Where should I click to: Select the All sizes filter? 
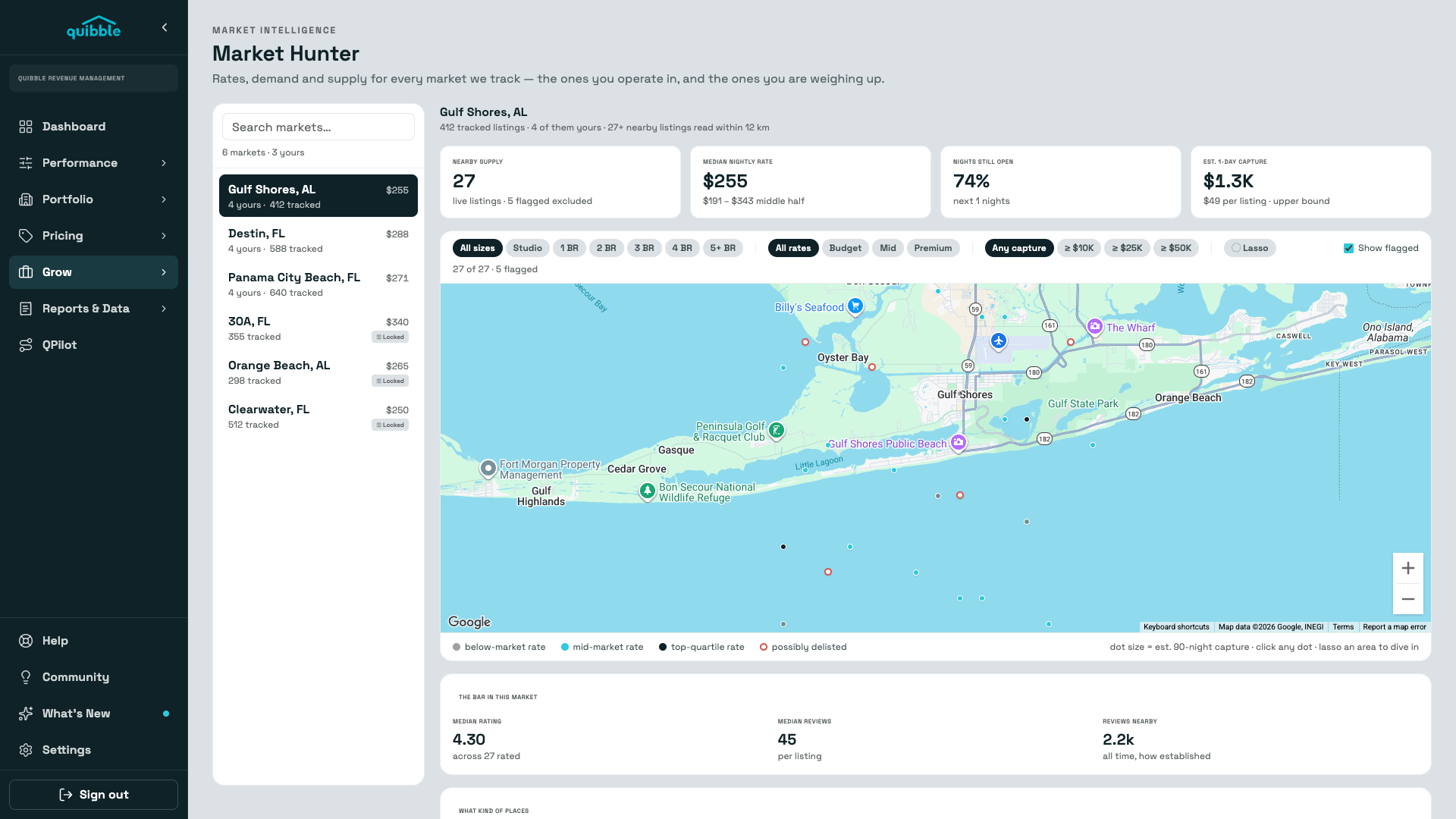(477, 248)
